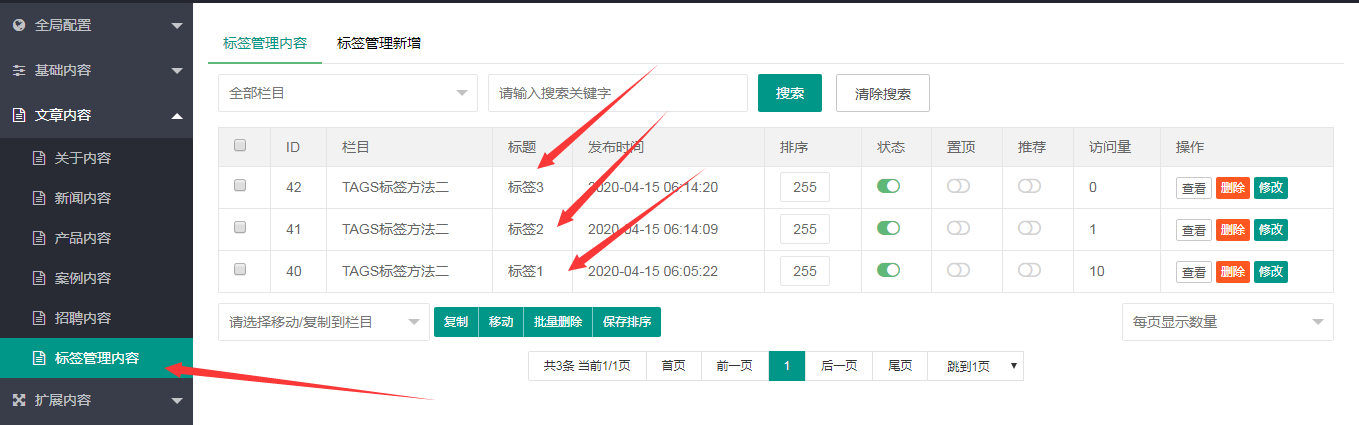The image size is (1359, 425).
Task: Open 招聘内容 in the sidebar
Action: (82, 318)
